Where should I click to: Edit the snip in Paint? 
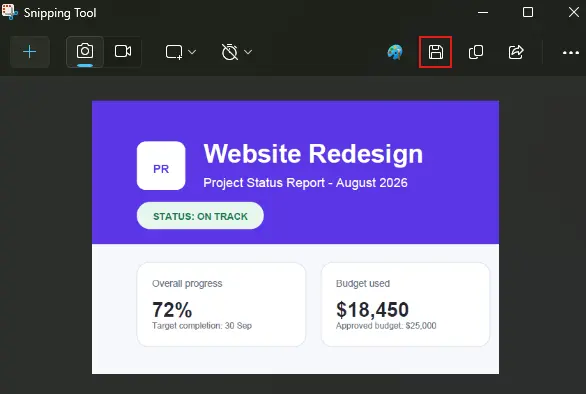[395, 52]
